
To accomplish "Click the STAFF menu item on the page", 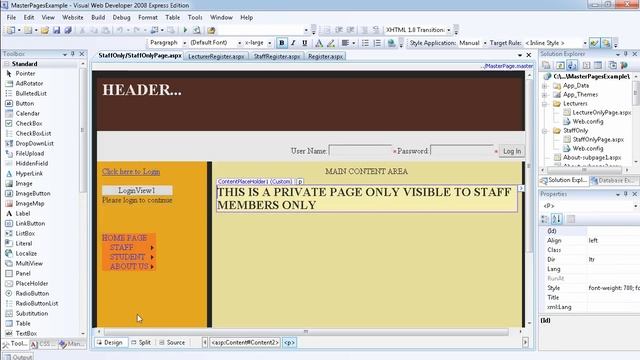I will click(x=122, y=248).
